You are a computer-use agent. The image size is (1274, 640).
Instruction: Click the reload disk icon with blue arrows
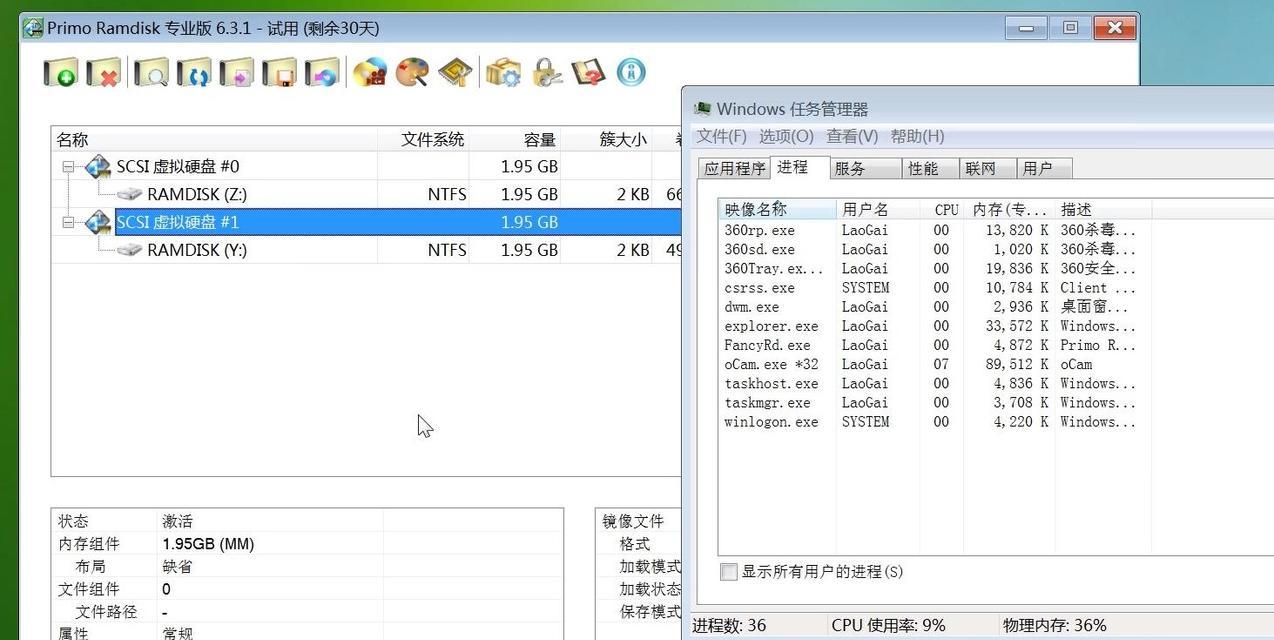(x=194, y=72)
